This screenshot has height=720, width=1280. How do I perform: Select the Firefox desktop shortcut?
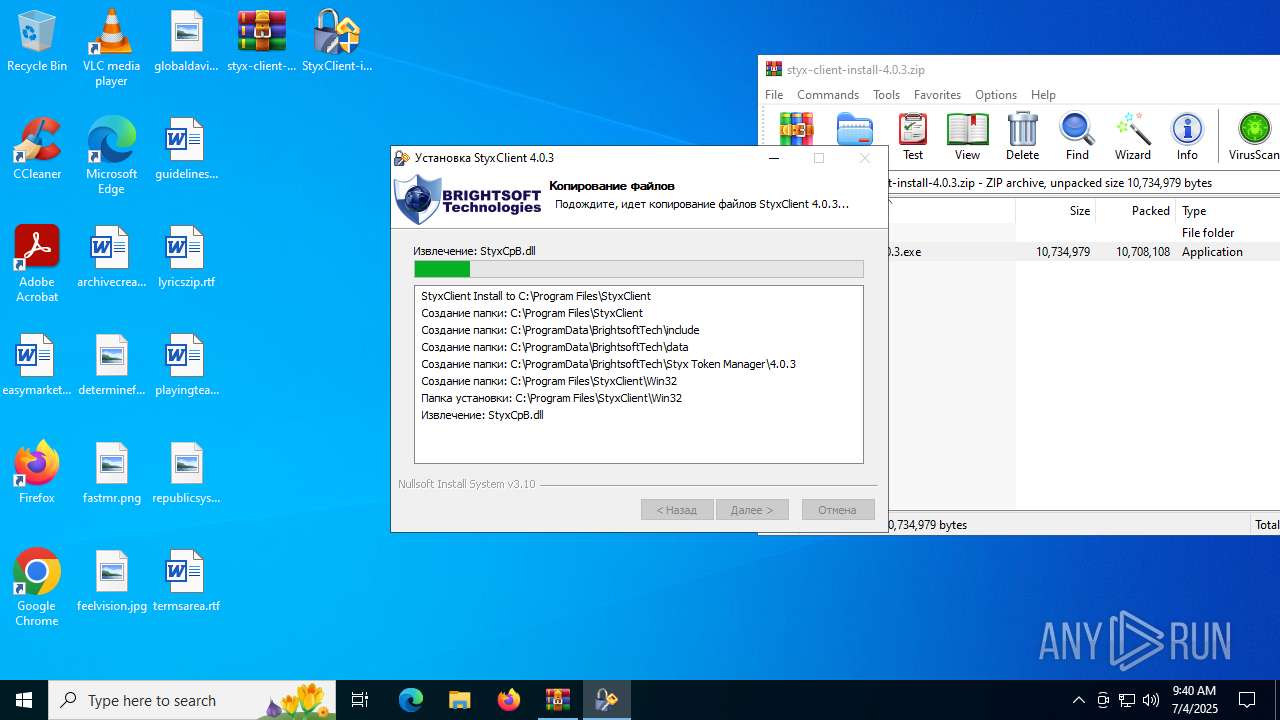tap(37, 473)
